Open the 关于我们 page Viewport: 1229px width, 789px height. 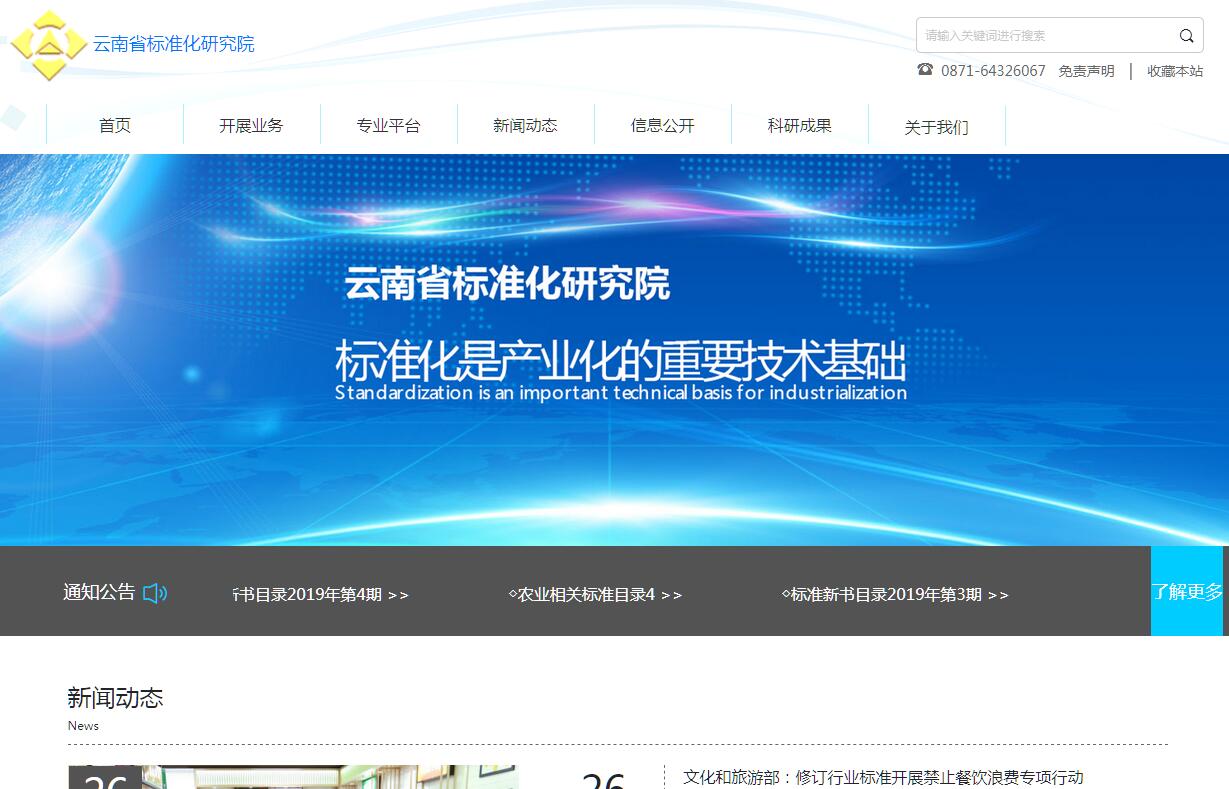pos(936,127)
